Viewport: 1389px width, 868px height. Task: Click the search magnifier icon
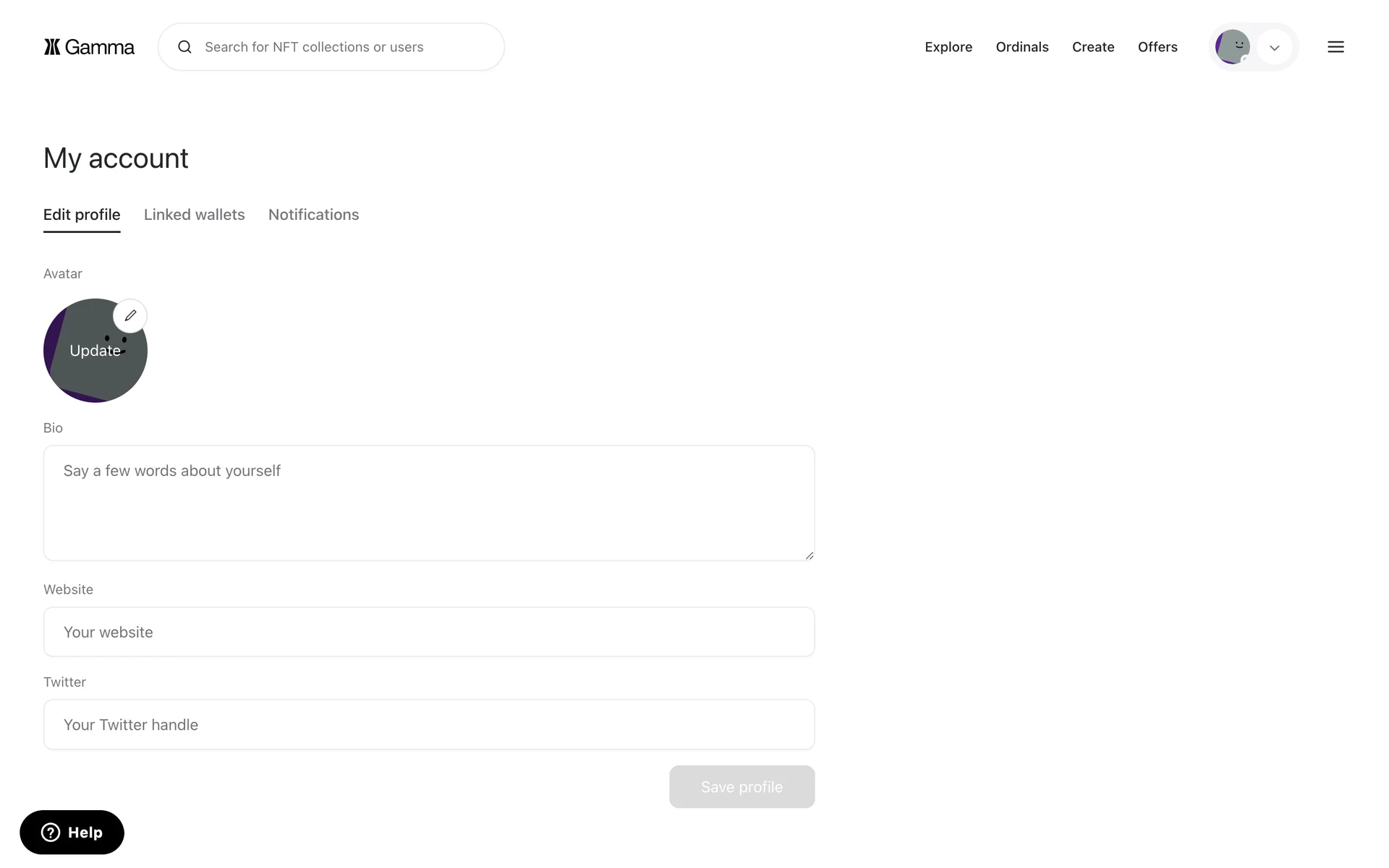point(184,47)
